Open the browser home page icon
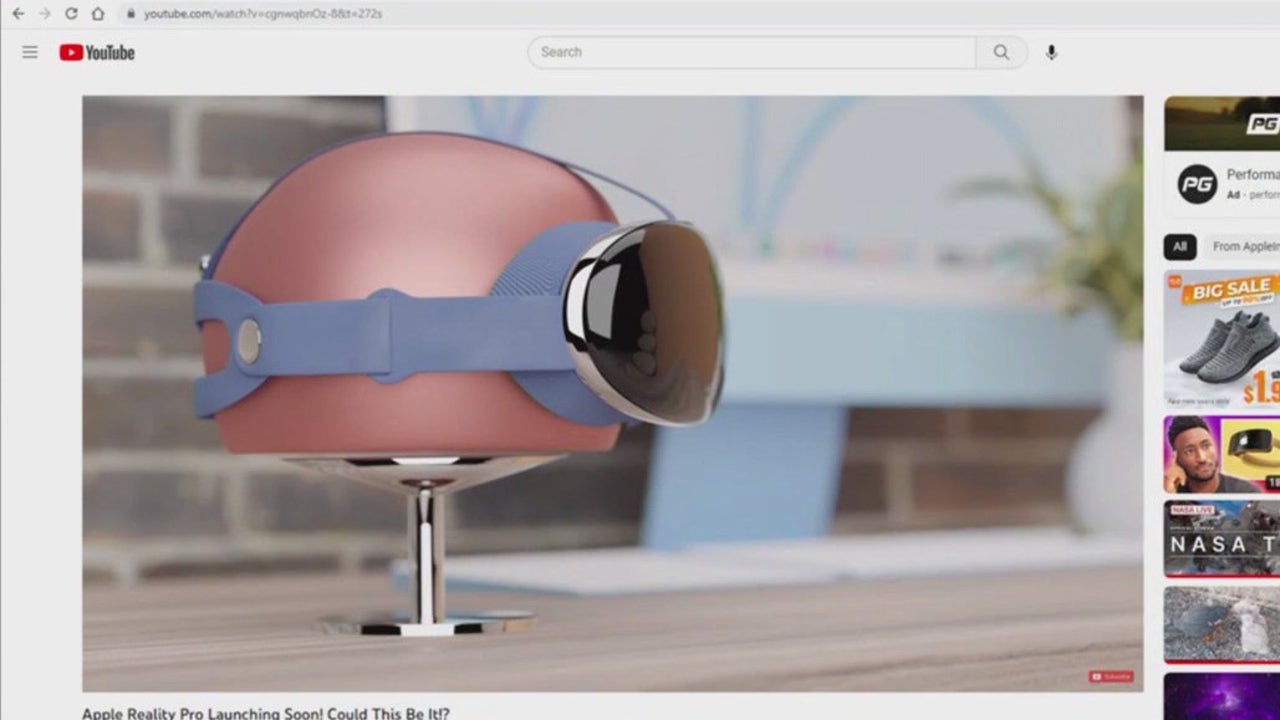The width and height of the screenshot is (1280, 720). click(x=98, y=14)
